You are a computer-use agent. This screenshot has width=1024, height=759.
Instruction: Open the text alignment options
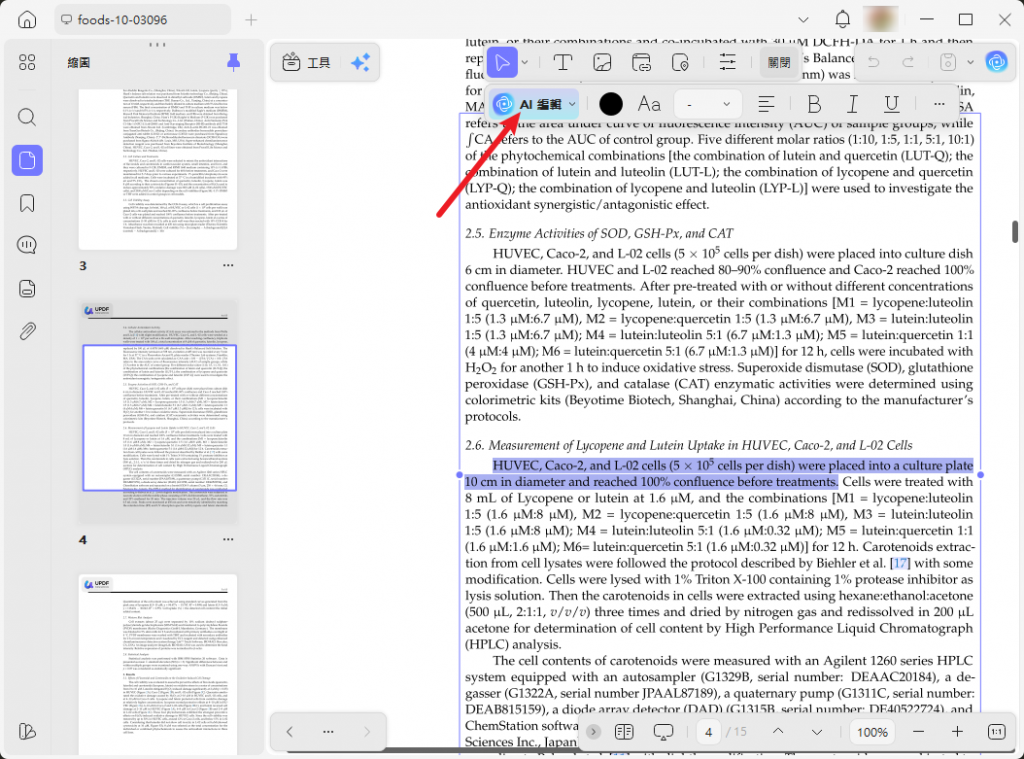[x=765, y=104]
